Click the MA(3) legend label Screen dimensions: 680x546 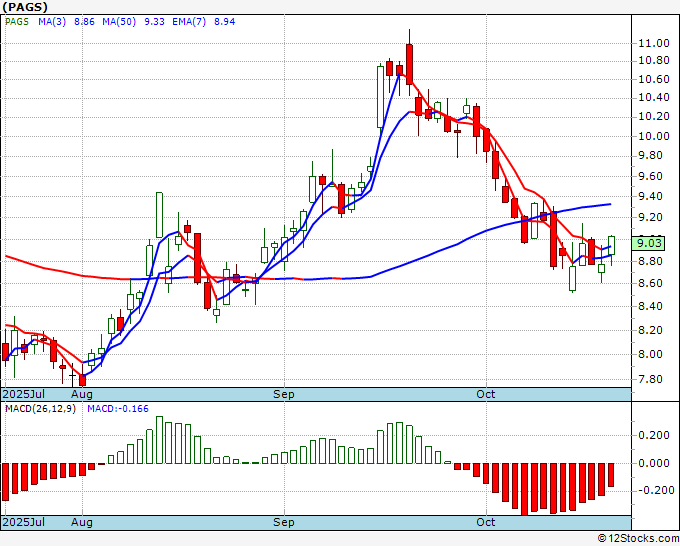coord(52,22)
